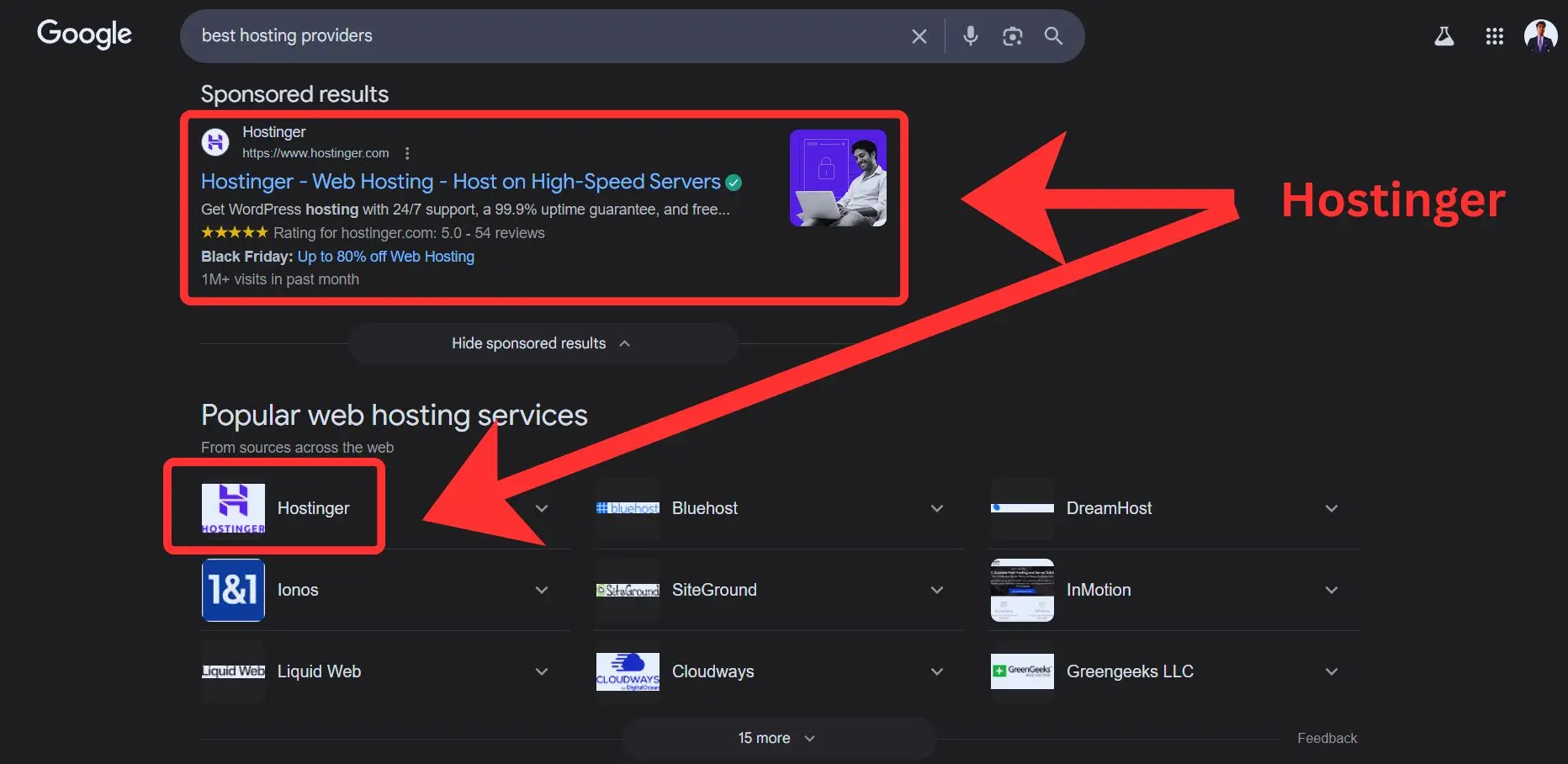Click the GreenGeeks logo
The image size is (1568, 764).
pos(1022,671)
